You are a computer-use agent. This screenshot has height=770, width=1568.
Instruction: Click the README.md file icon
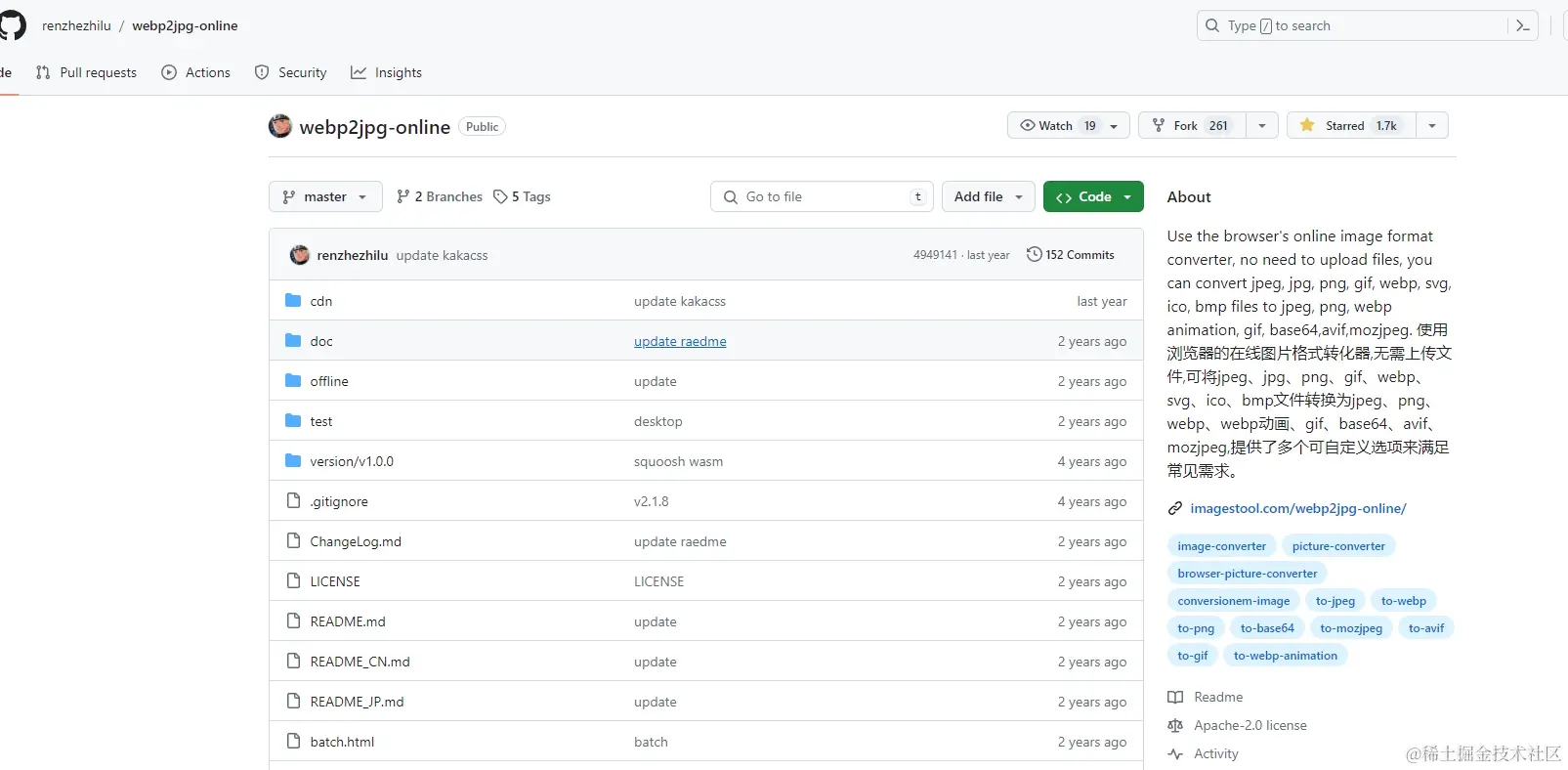coord(293,621)
